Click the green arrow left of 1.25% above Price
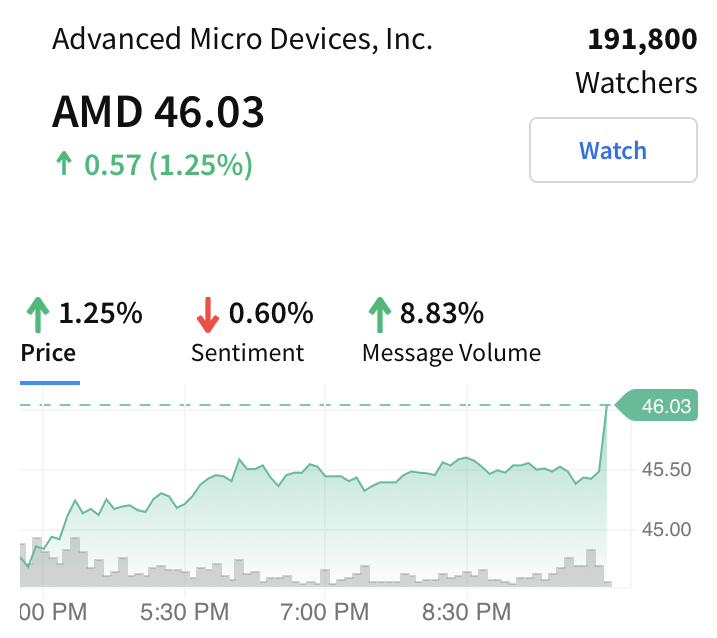Screen dimensions: 717x638 tap(37, 315)
